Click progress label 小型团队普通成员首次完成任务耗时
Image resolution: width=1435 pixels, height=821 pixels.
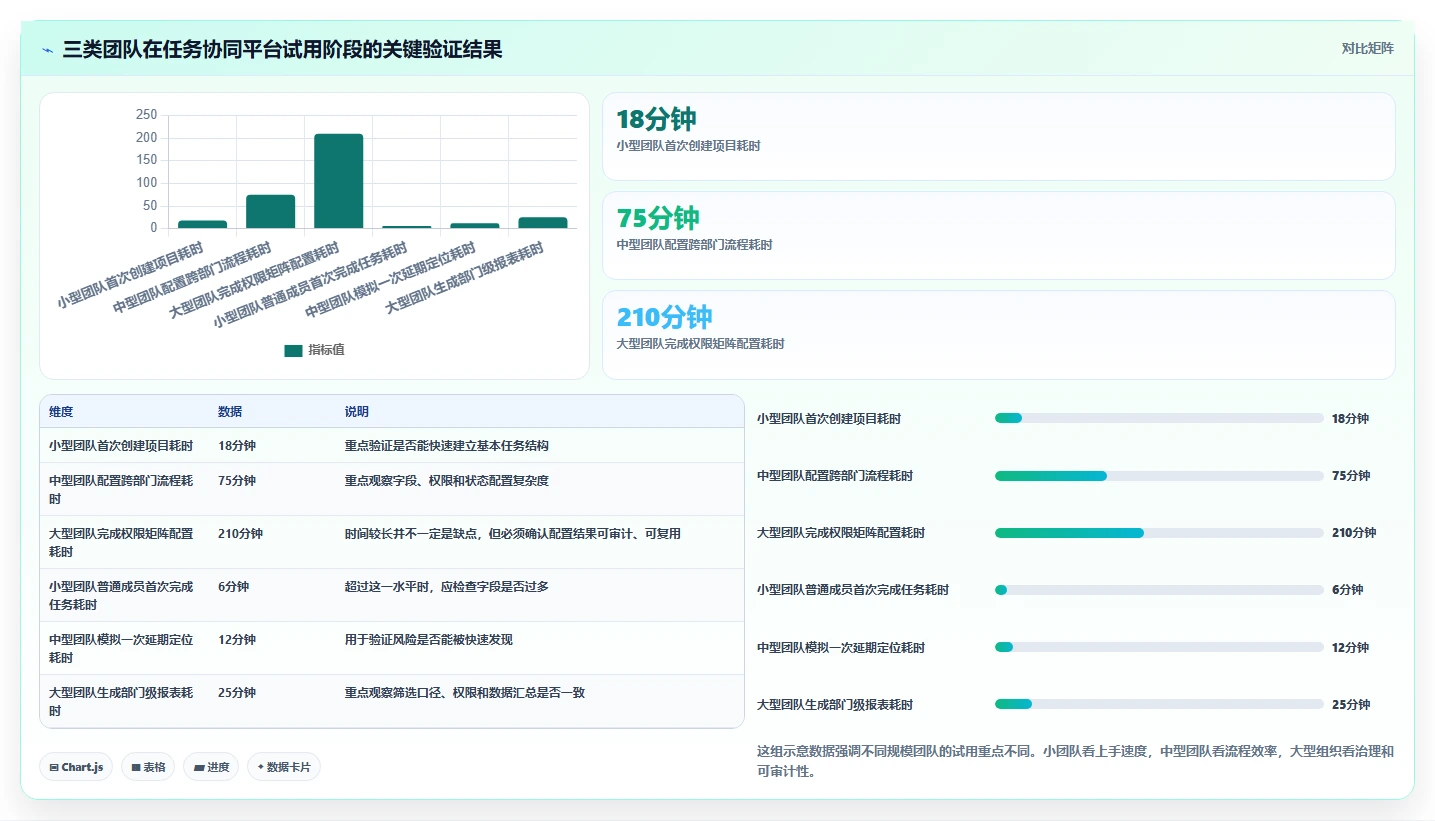[x=853, y=590]
